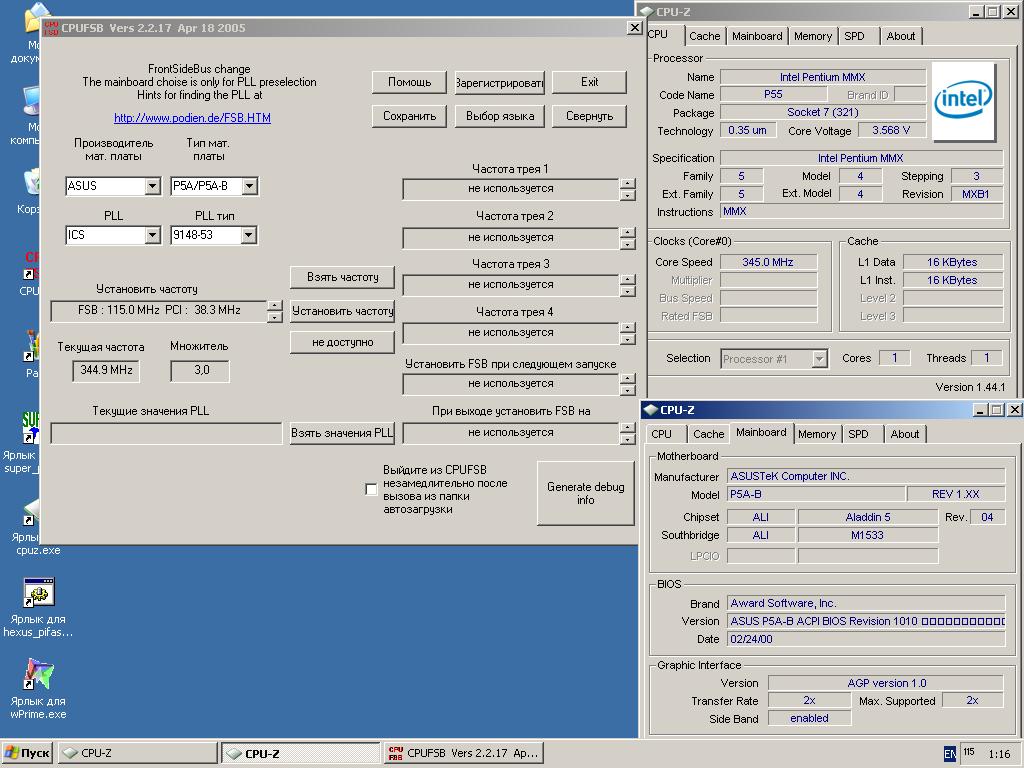Switch to Cache tab in upper CPU-Z
1024x768 pixels.
pos(705,37)
